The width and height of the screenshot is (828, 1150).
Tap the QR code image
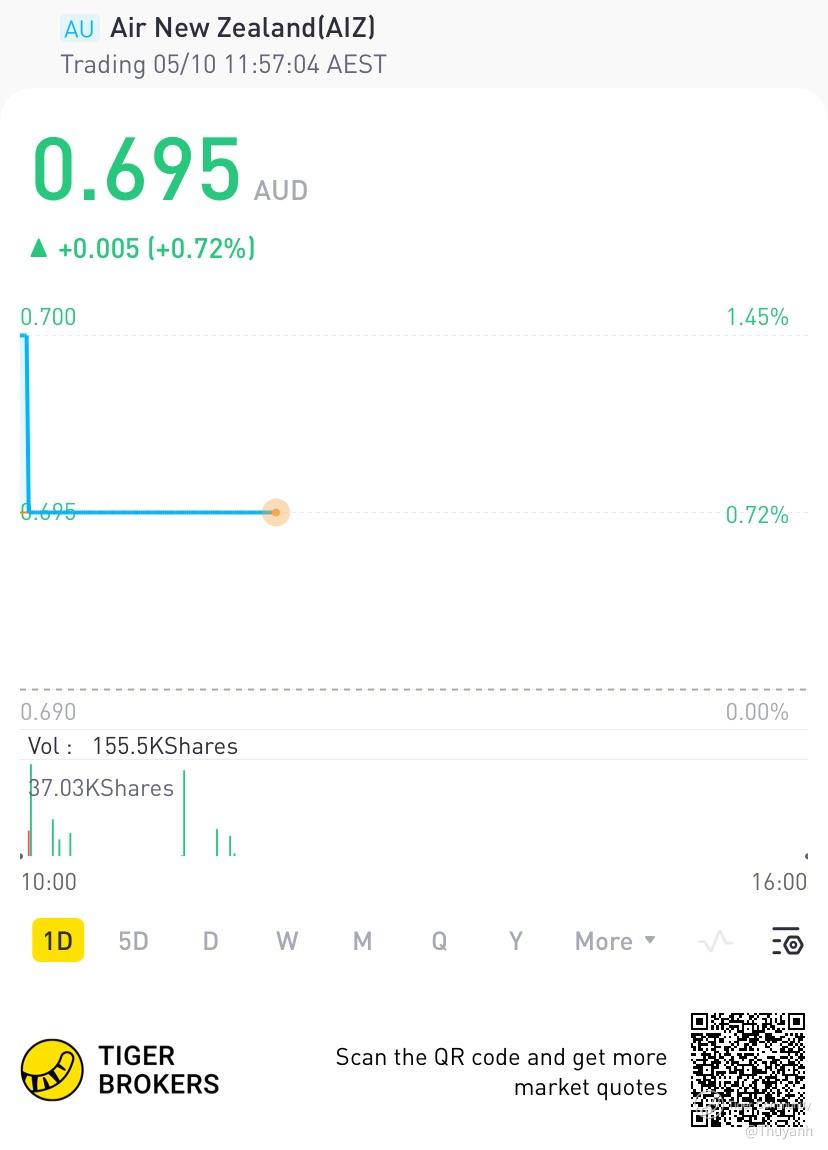(x=748, y=1069)
